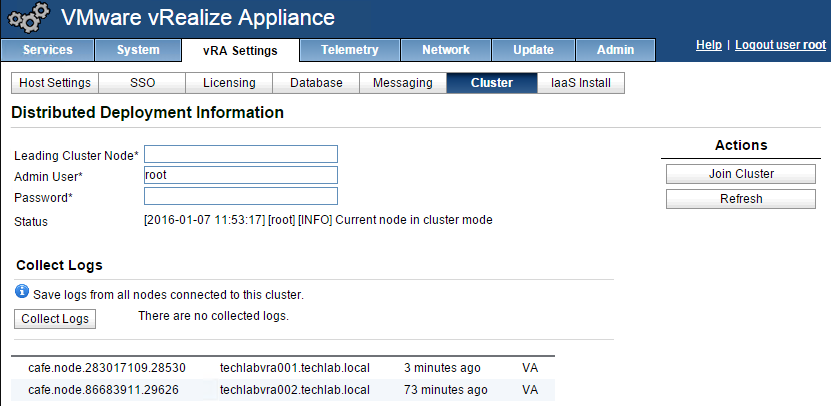Click the Collect Logs section heading
Viewport: 831px width, 406px height.
59,266
